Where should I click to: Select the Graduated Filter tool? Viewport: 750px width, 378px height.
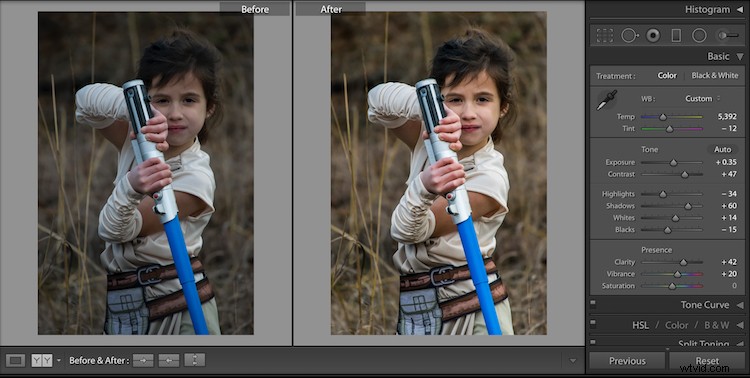(x=676, y=35)
